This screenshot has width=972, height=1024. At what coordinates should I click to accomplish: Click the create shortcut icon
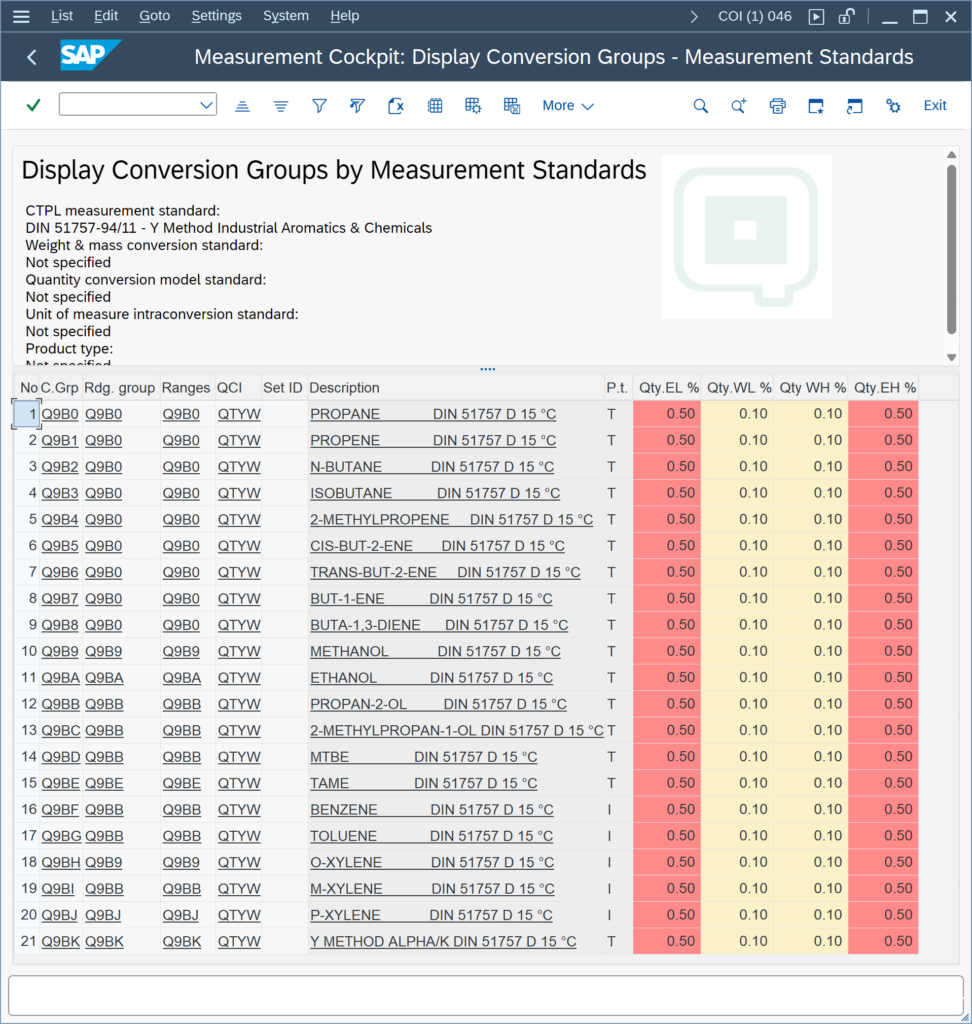click(x=854, y=106)
